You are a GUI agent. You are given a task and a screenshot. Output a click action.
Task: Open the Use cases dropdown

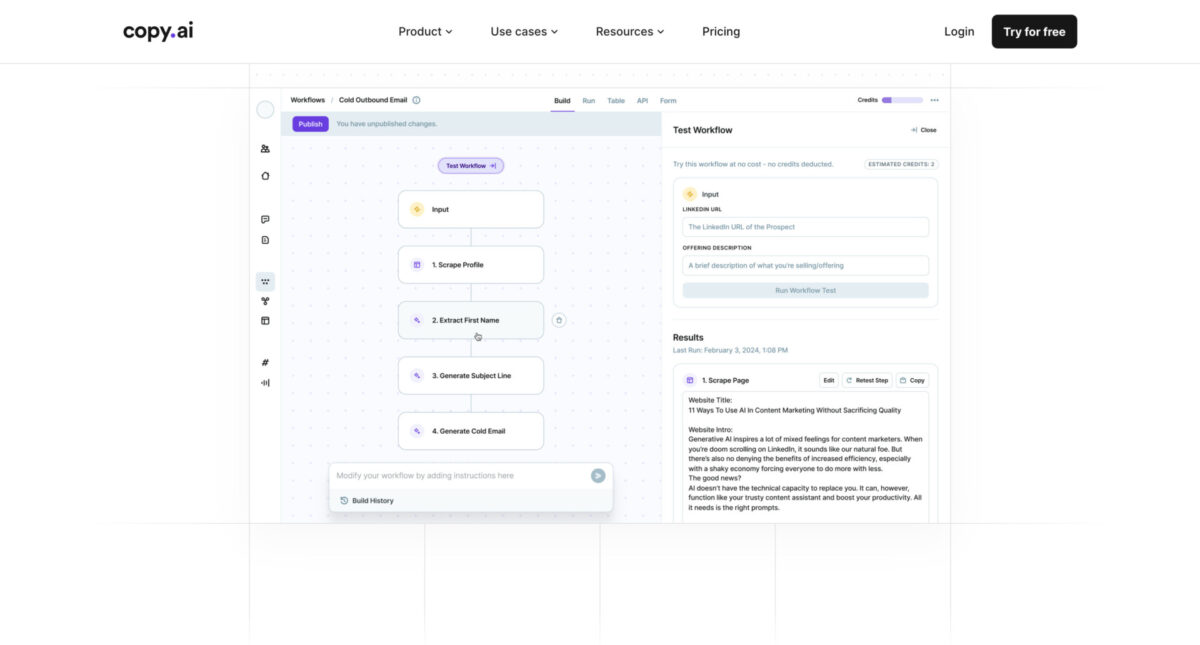[x=524, y=31]
